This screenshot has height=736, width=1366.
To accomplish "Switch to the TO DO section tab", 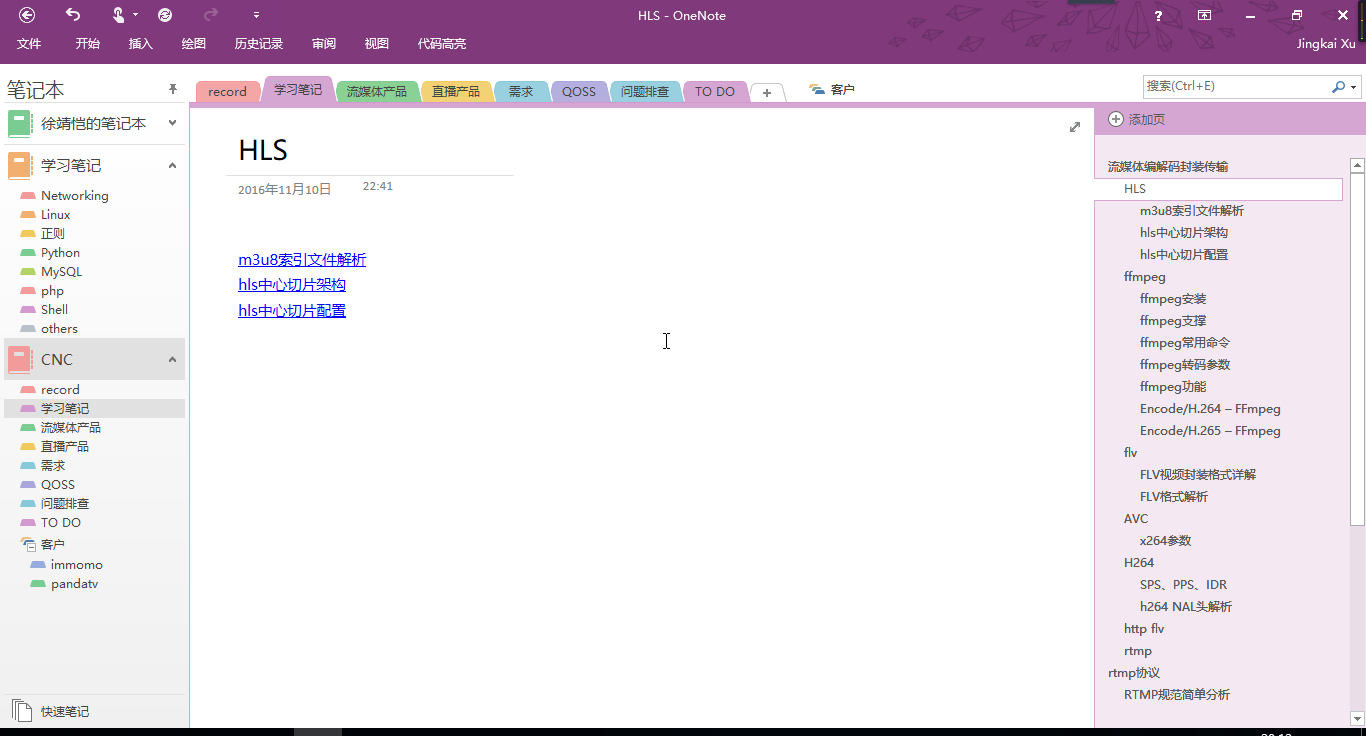I will pos(714,91).
